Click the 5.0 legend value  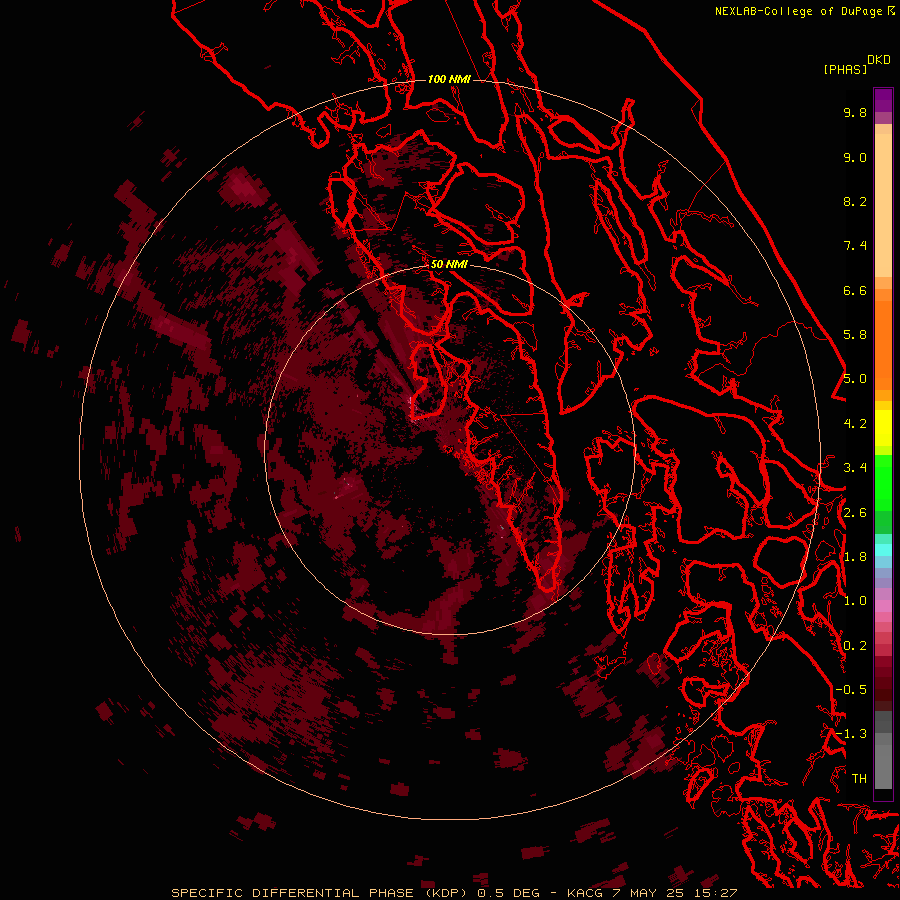pos(855,379)
